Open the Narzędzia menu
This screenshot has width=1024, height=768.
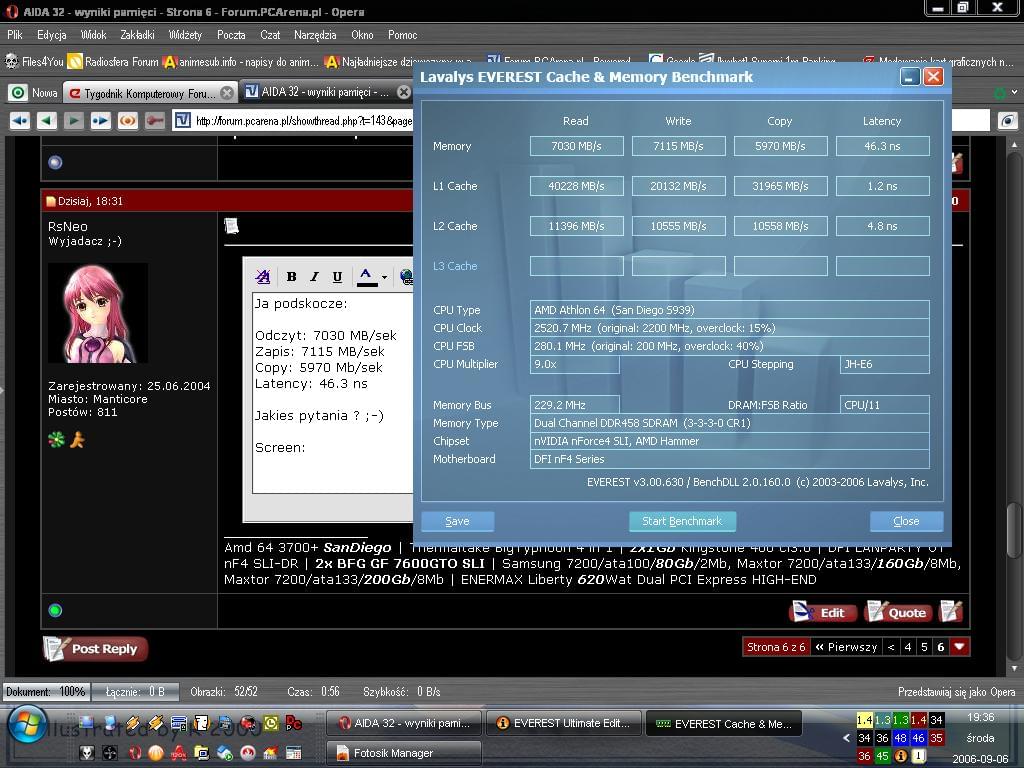(x=315, y=35)
